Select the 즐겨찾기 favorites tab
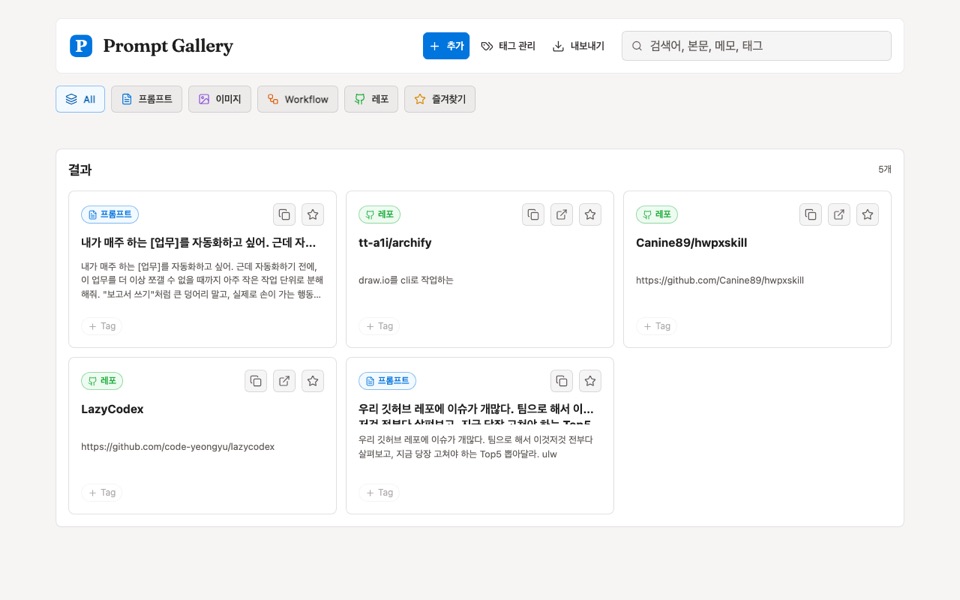 (x=440, y=99)
